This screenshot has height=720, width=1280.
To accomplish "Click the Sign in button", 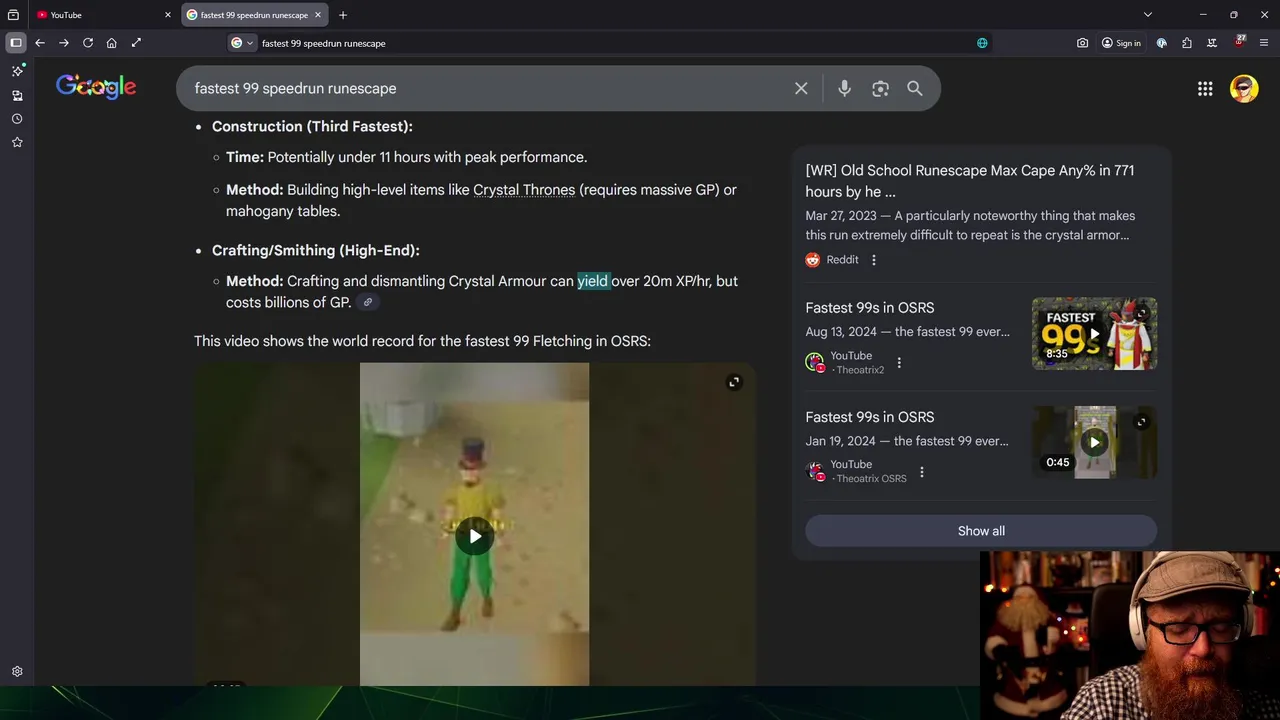I will click(x=1121, y=43).
